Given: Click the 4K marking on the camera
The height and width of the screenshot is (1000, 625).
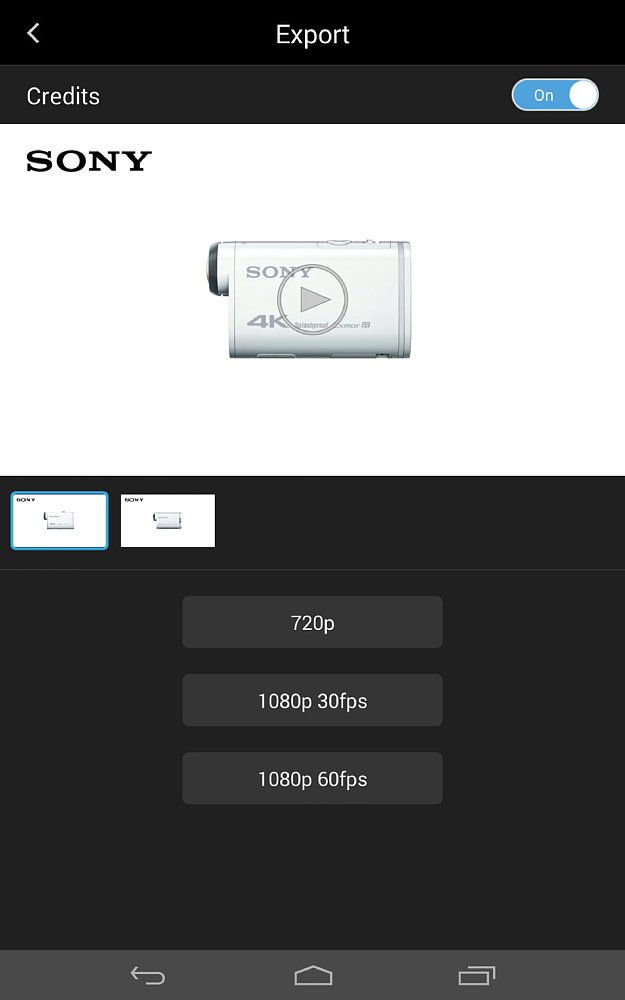Looking at the screenshot, I should [267, 321].
